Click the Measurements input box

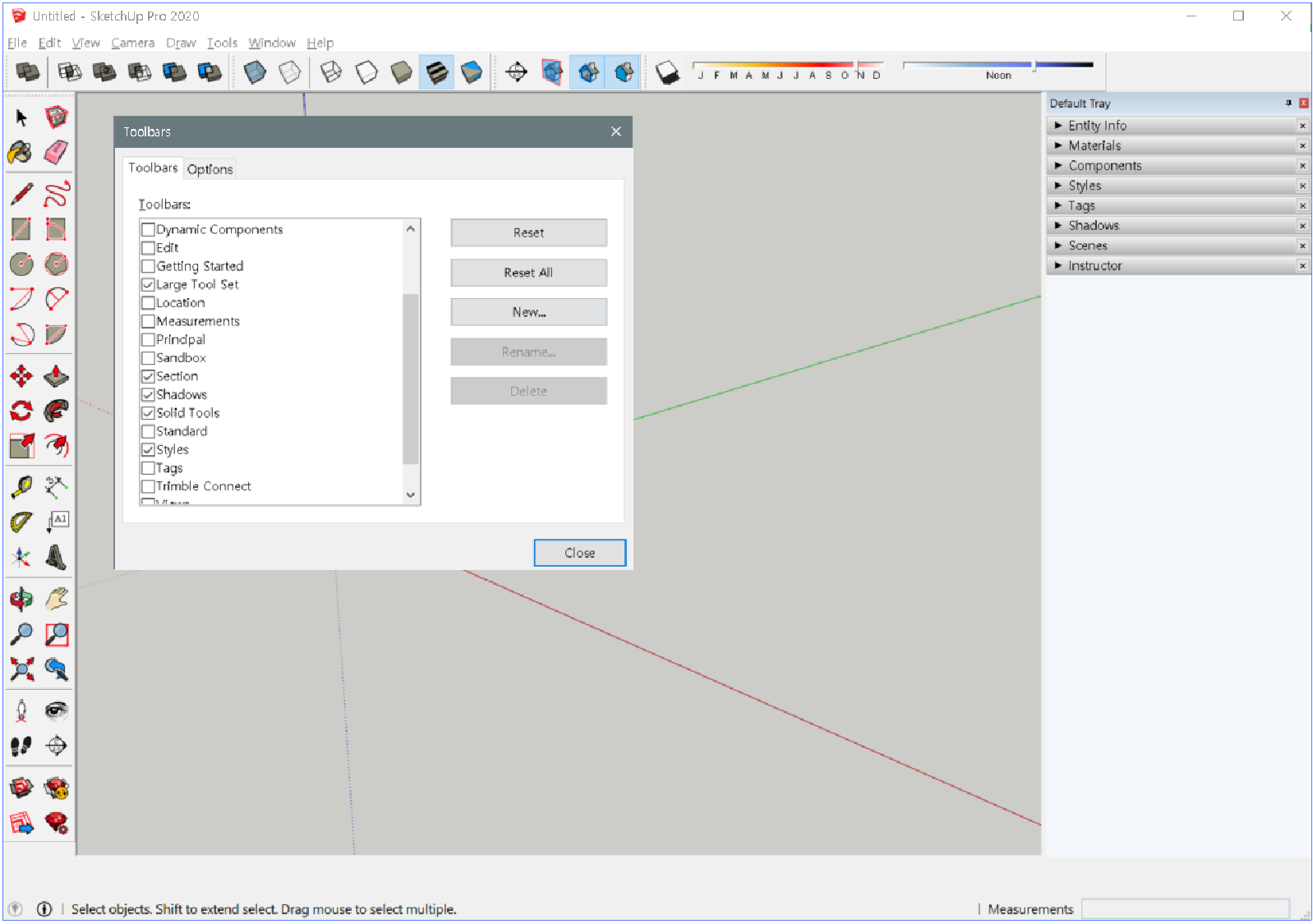tap(1185, 908)
